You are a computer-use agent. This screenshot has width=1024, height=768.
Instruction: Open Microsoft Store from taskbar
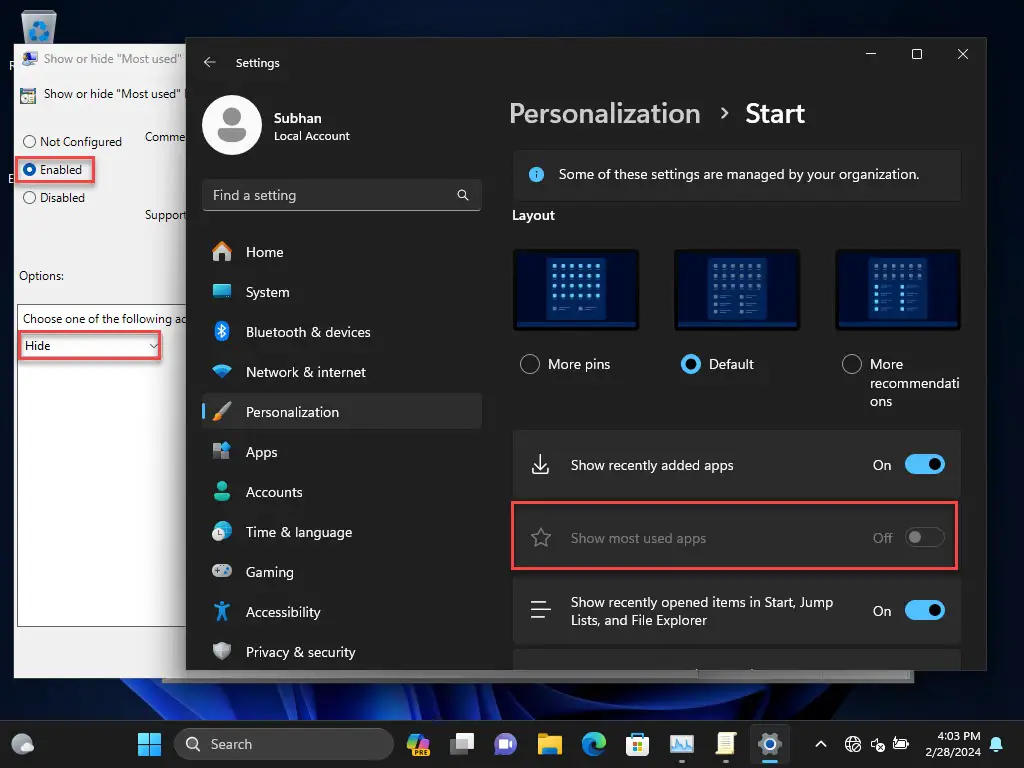637,744
